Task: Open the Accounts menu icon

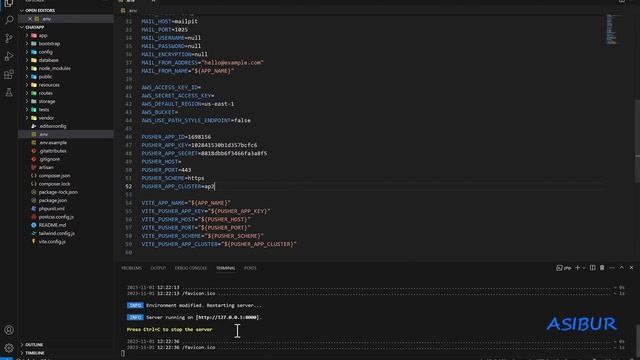Action: (x=9, y=330)
